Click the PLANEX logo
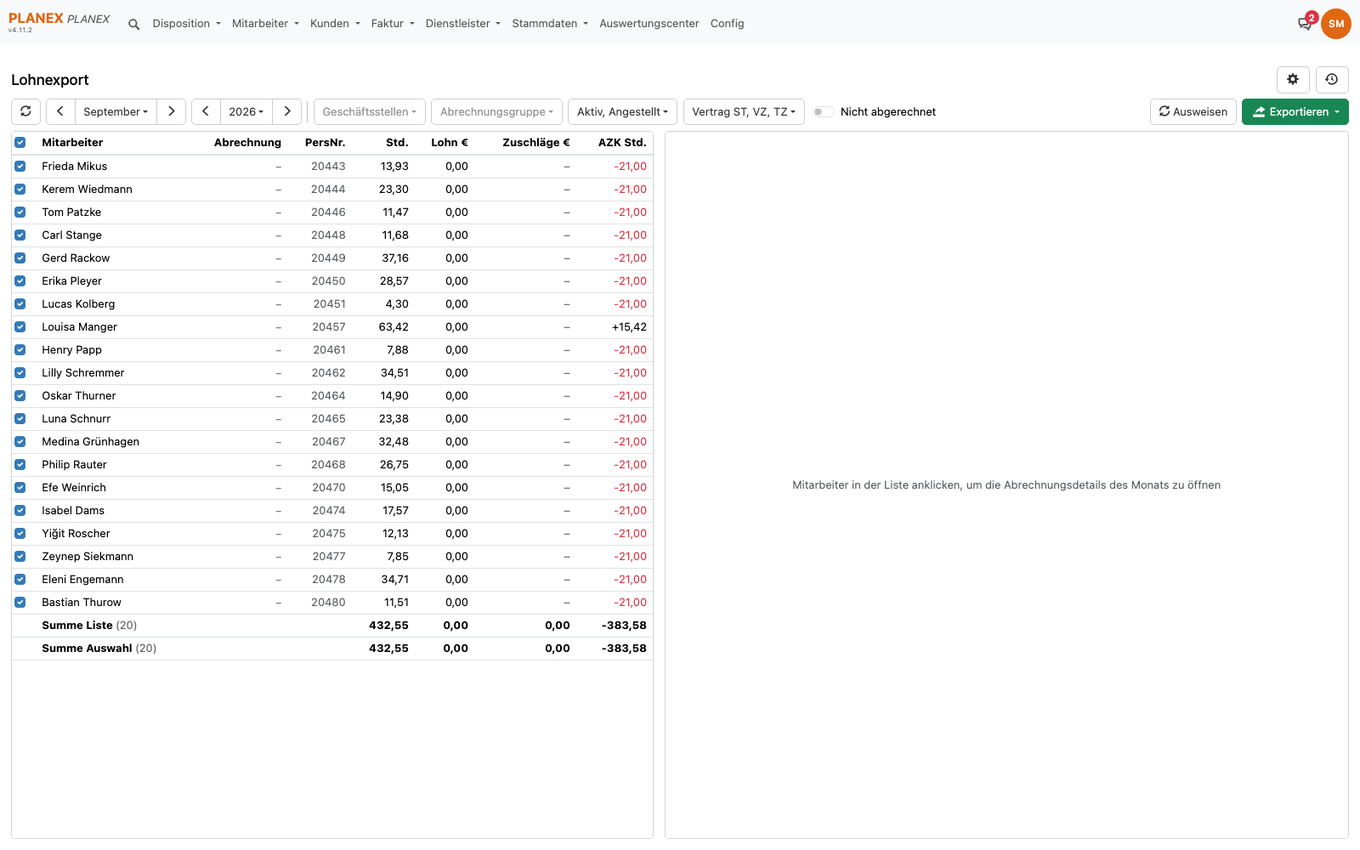The width and height of the screenshot is (1360, 850). pyautogui.click(x=59, y=19)
